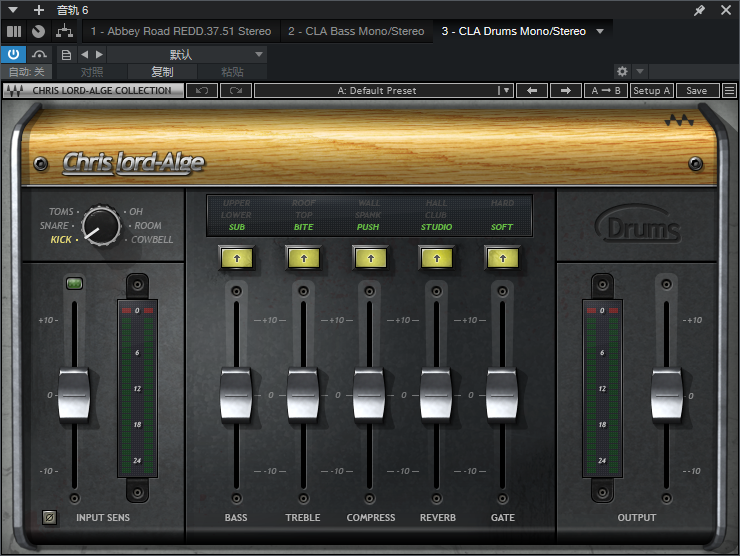The width and height of the screenshot is (740, 556).
Task: Click the GATE fader handle
Action: click(503, 395)
